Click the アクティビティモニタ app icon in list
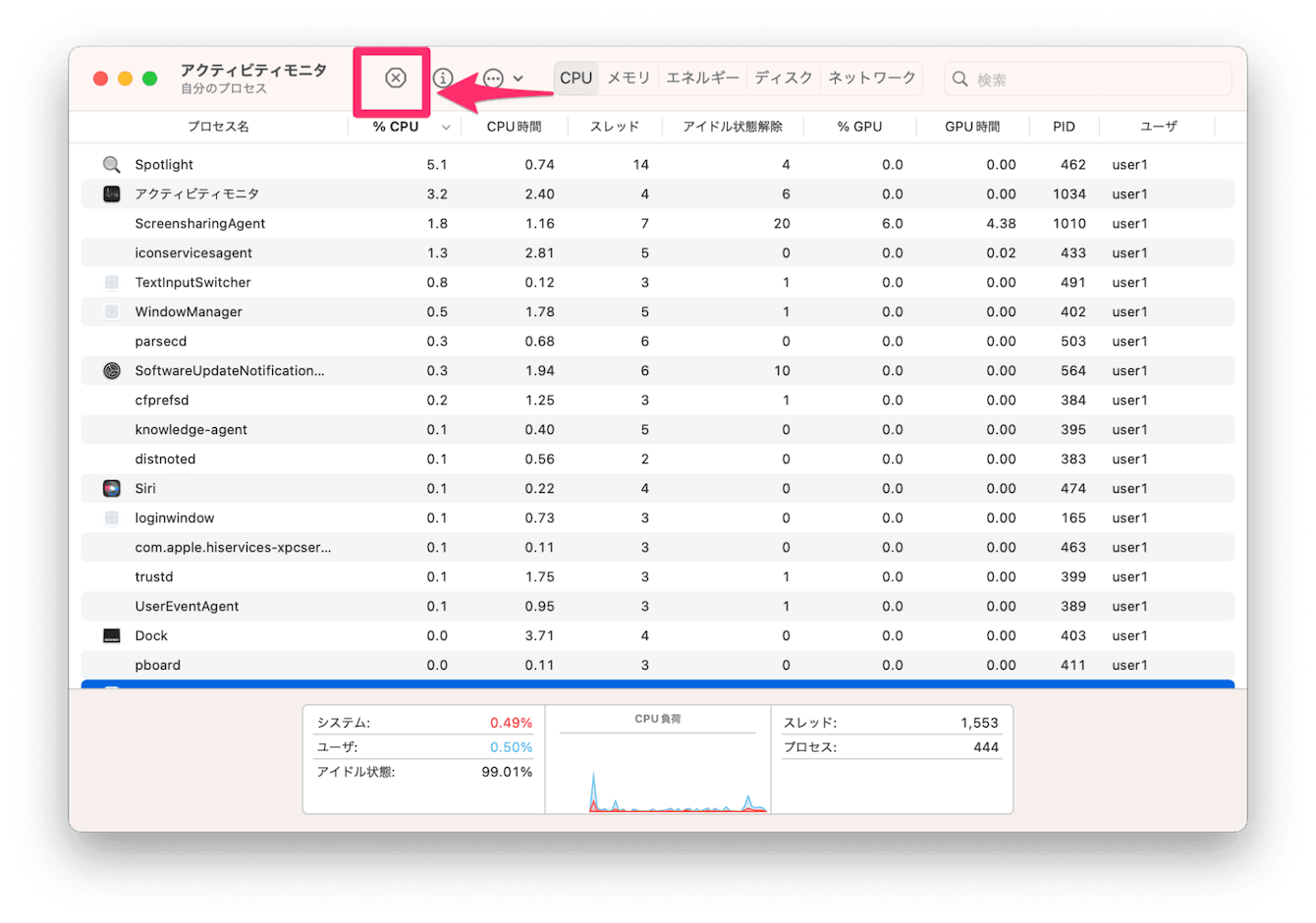Image resolution: width=1316 pixels, height=923 pixels. tap(112, 194)
